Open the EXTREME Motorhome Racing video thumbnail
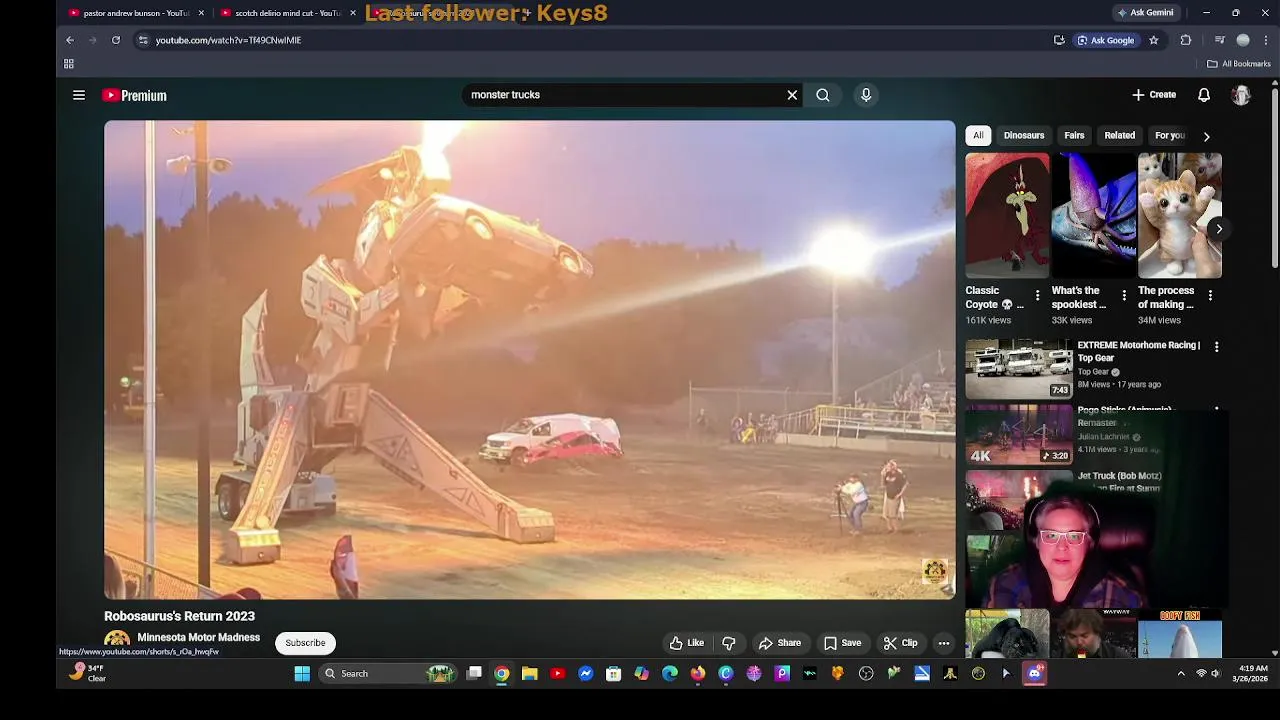The image size is (1280, 720). pyautogui.click(x=1018, y=369)
